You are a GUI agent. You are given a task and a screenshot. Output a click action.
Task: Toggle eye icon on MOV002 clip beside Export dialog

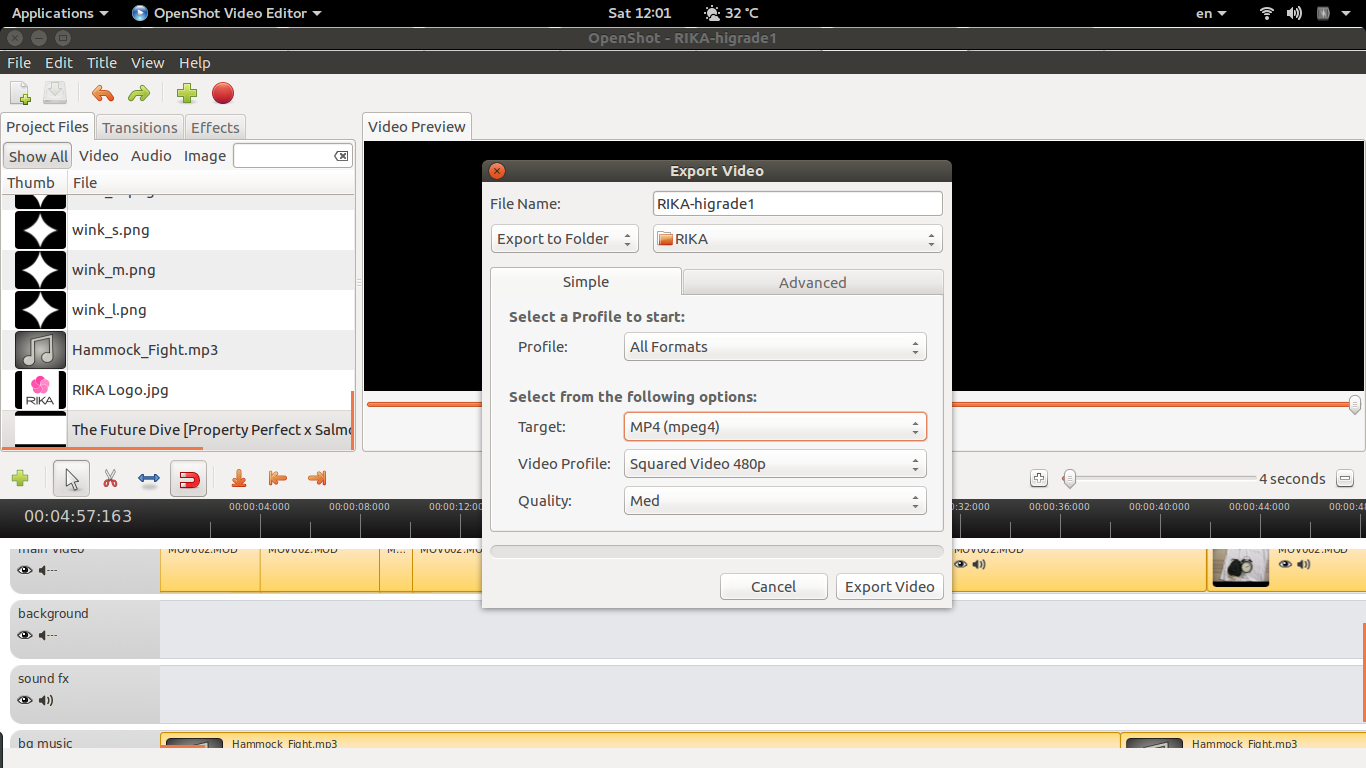coord(961,564)
